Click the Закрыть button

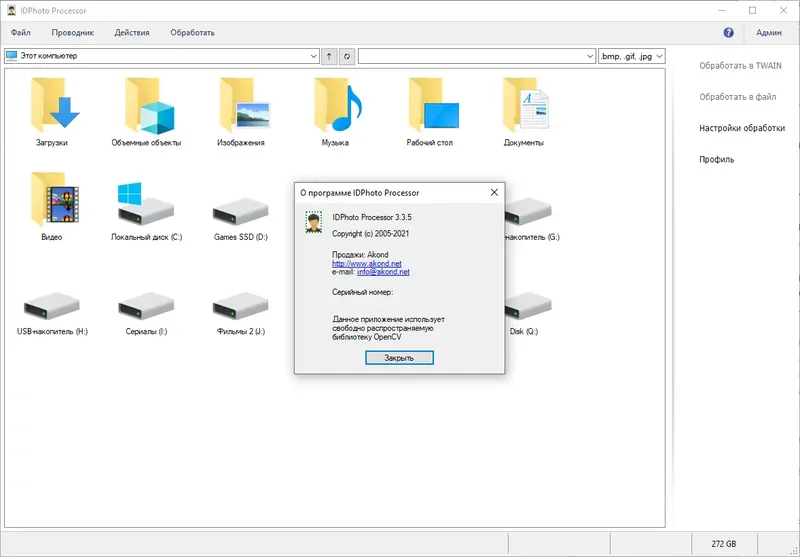pyautogui.click(x=399, y=358)
